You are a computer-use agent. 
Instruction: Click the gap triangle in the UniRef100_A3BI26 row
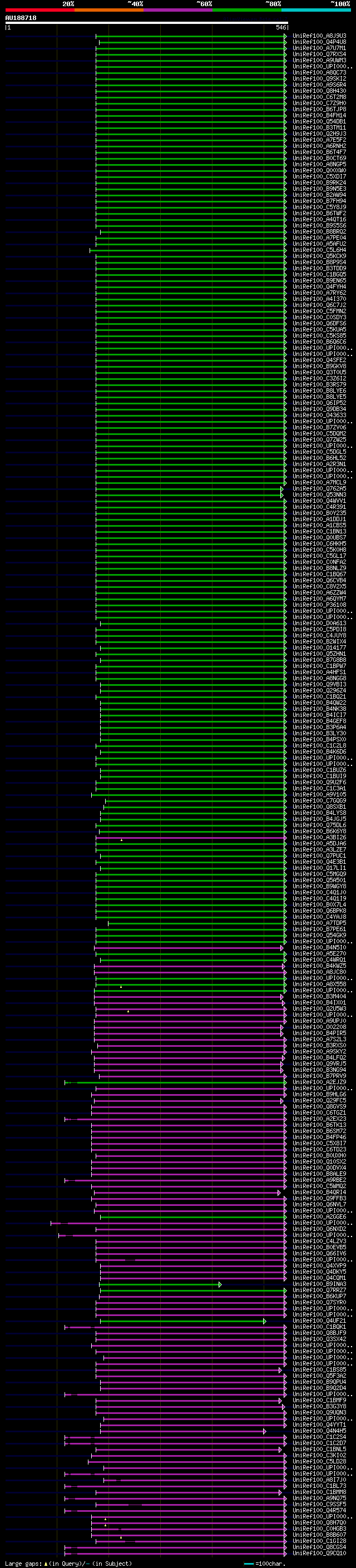coord(121,839)
